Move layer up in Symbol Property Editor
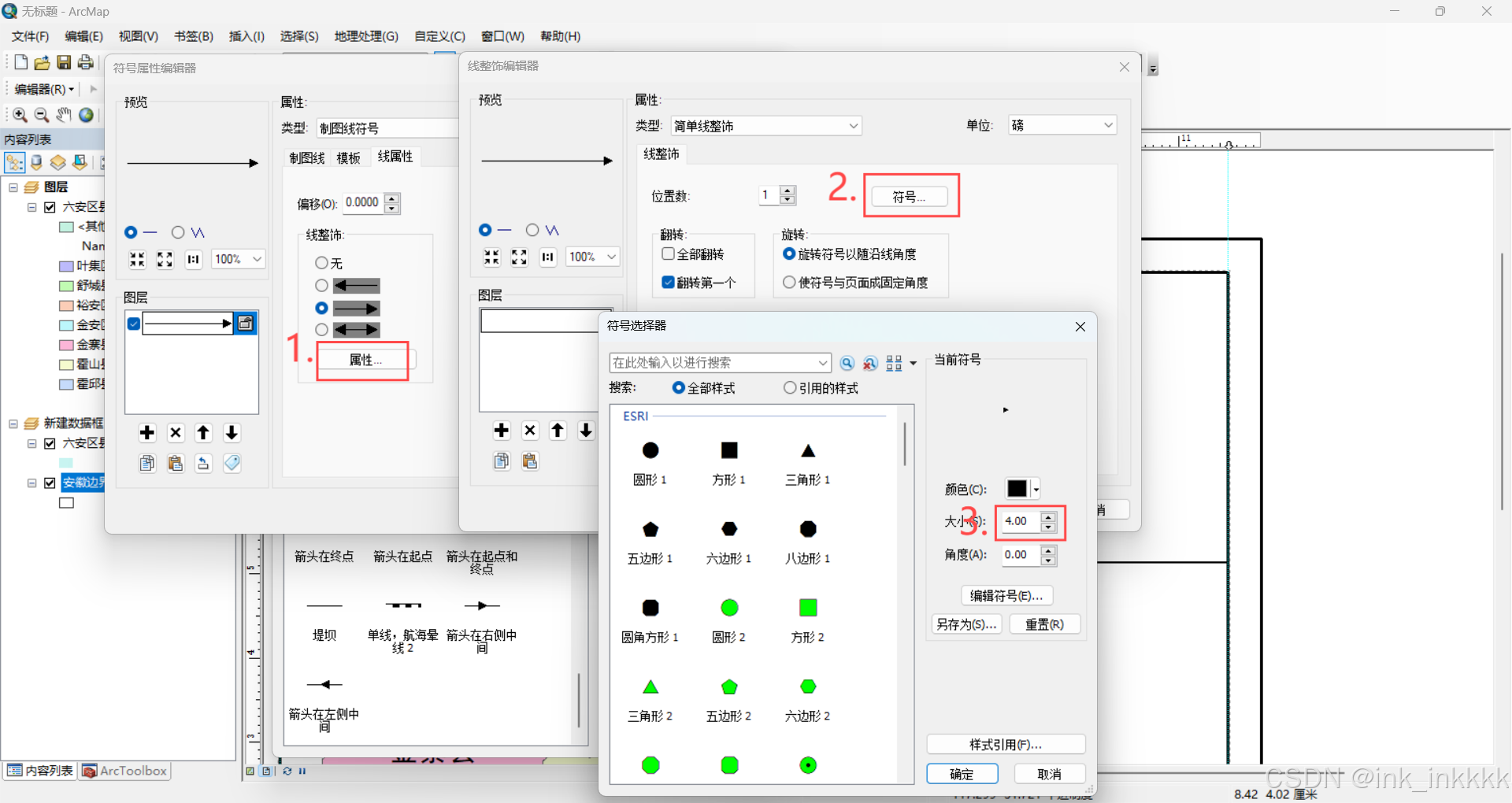 tap(203, 432)
